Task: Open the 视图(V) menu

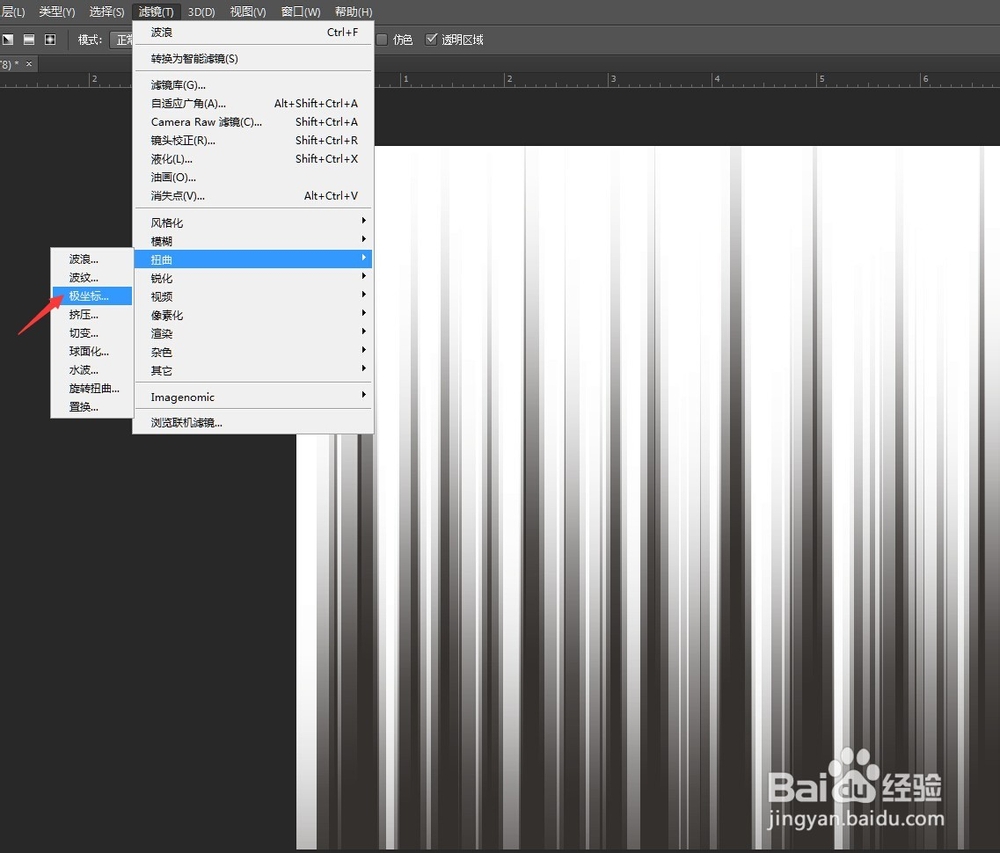Action: point(248,11)
